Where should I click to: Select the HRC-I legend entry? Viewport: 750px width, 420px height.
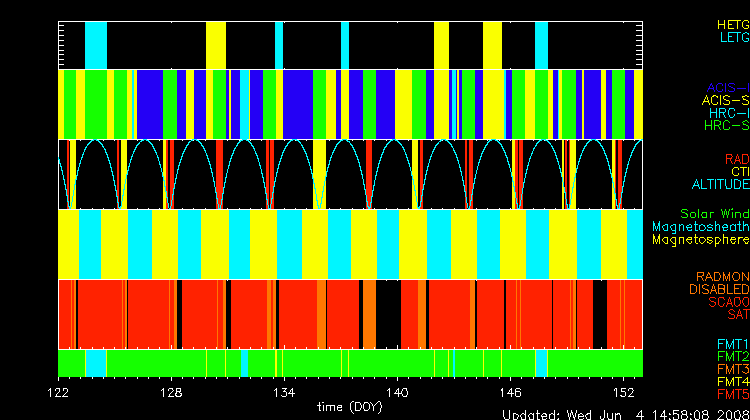729,113
